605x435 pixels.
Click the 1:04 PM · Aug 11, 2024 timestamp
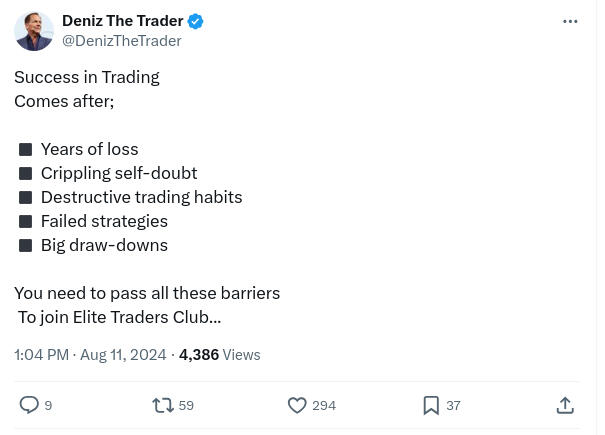[90, 355]
